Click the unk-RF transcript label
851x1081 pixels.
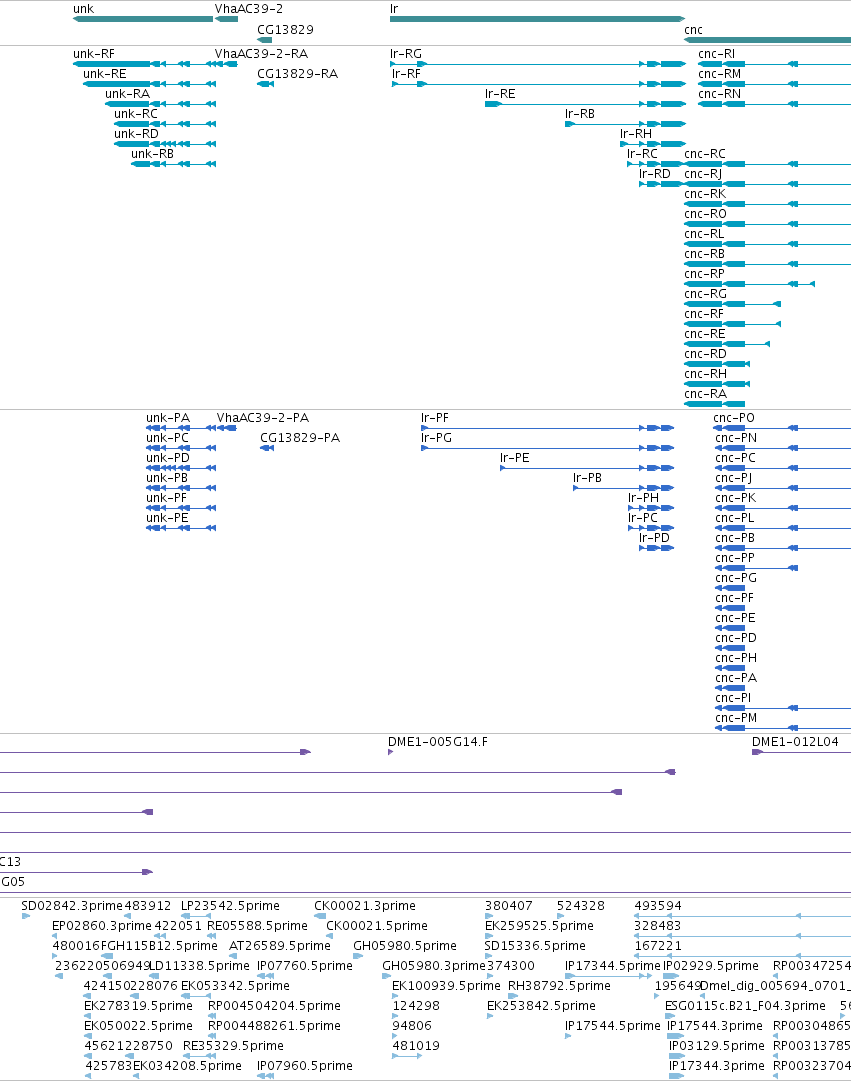coord(94,54)
